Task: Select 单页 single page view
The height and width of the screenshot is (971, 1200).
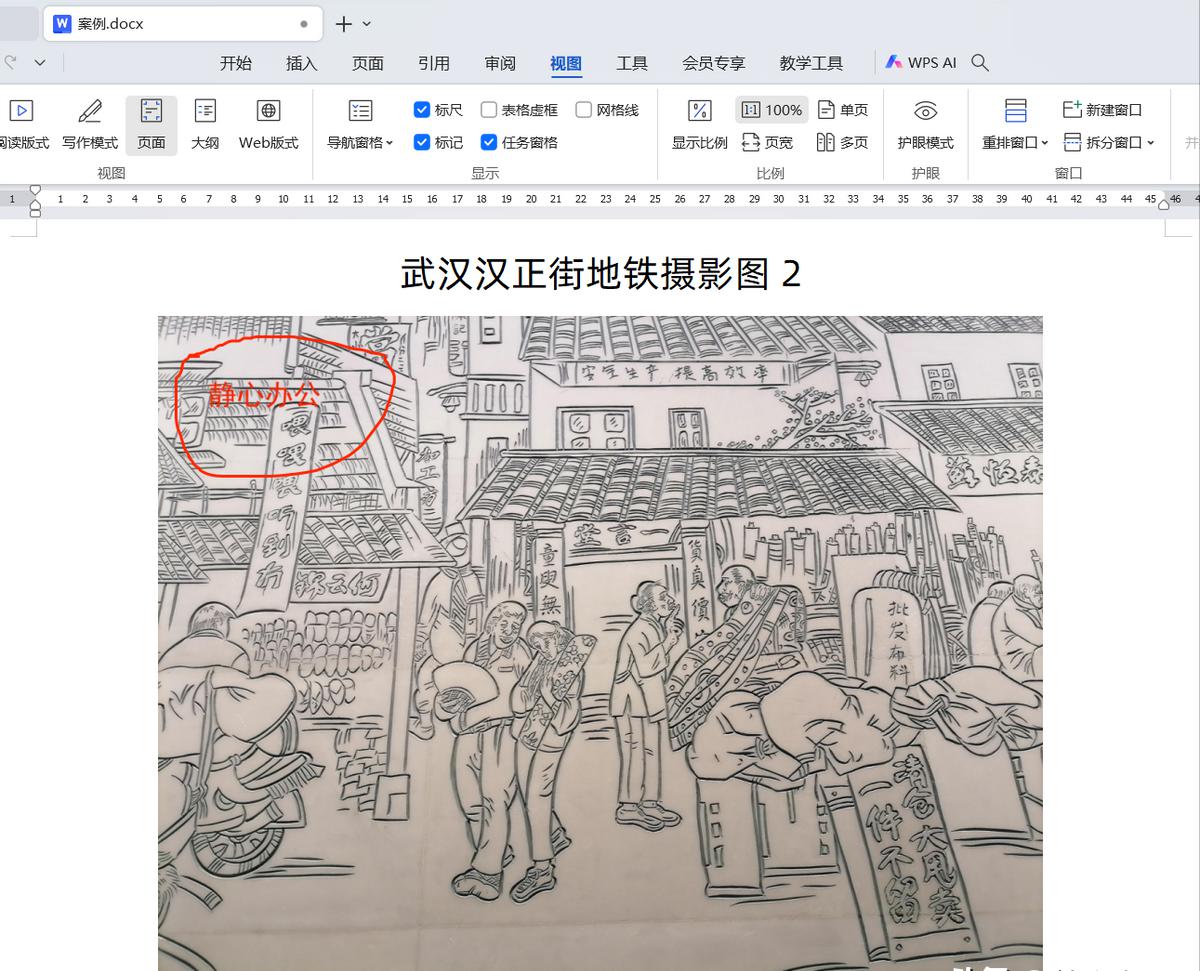Action: click(x=843, y=110)
